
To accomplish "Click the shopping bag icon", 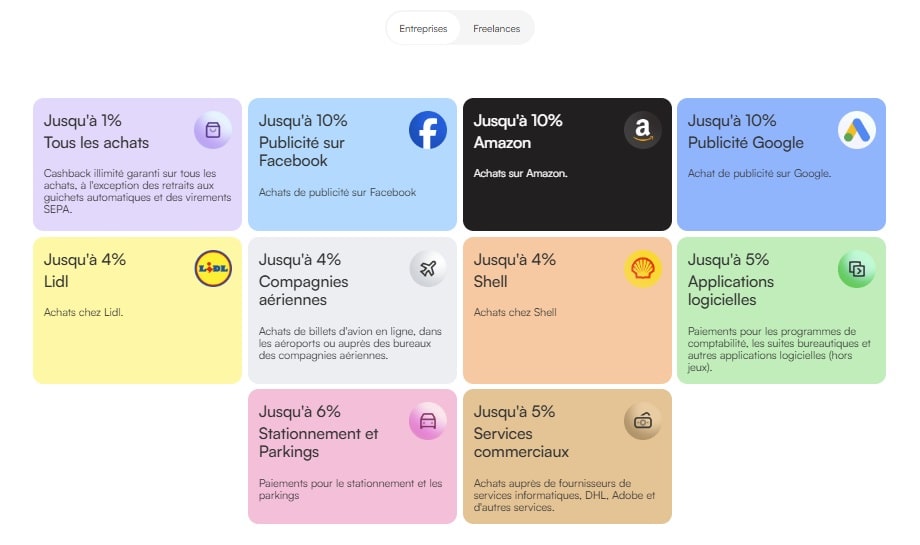I will 213,130.
